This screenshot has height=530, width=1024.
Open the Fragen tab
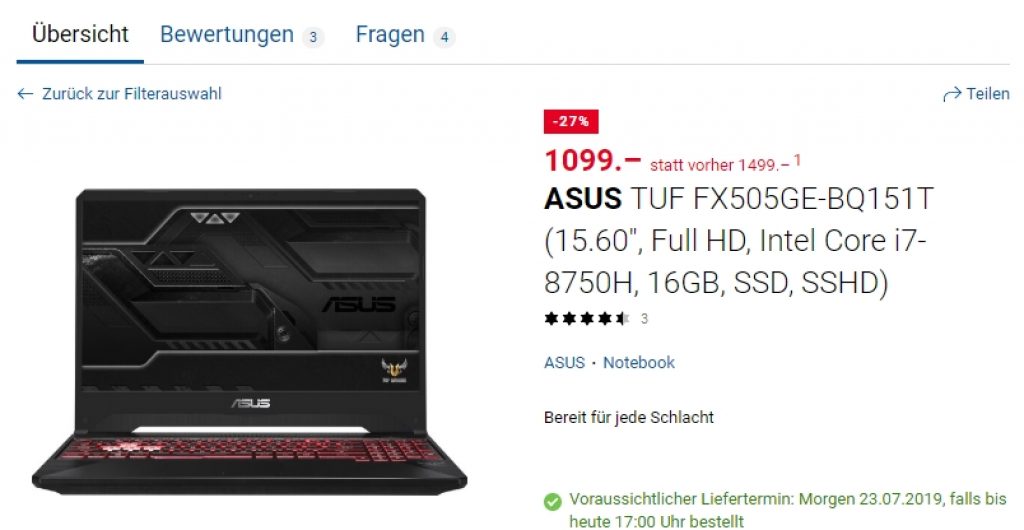390,34
